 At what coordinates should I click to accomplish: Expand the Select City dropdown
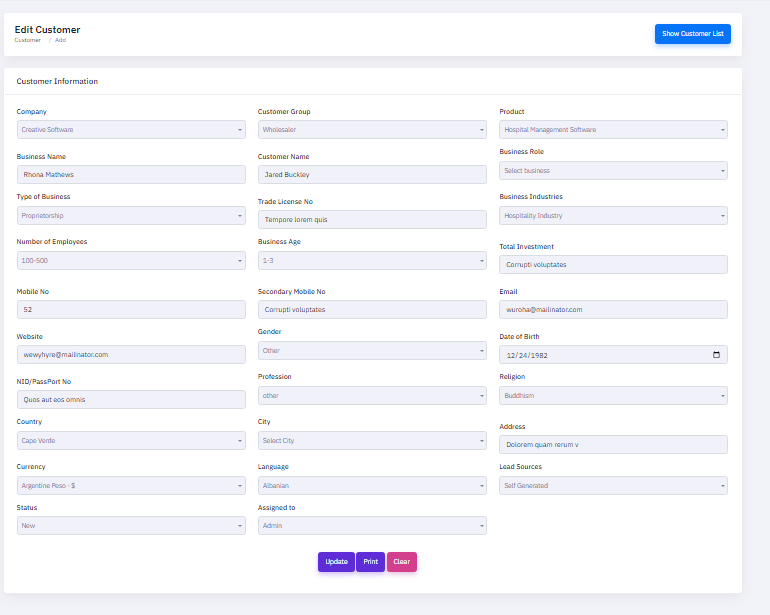[372, 440]
